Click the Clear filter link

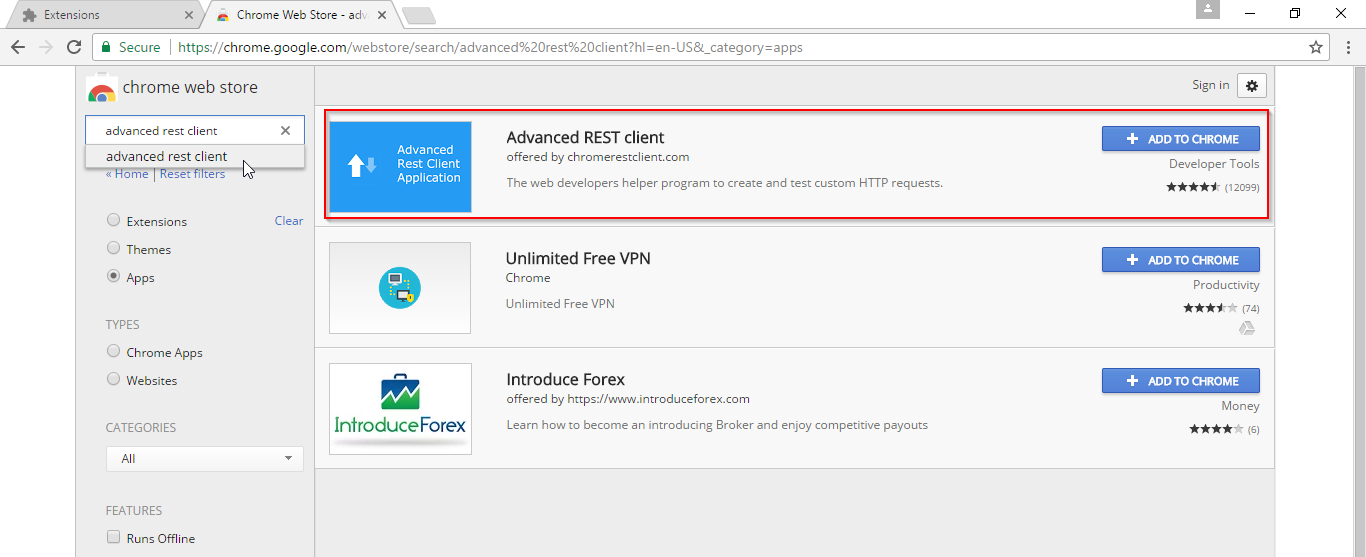click(289, 221)
